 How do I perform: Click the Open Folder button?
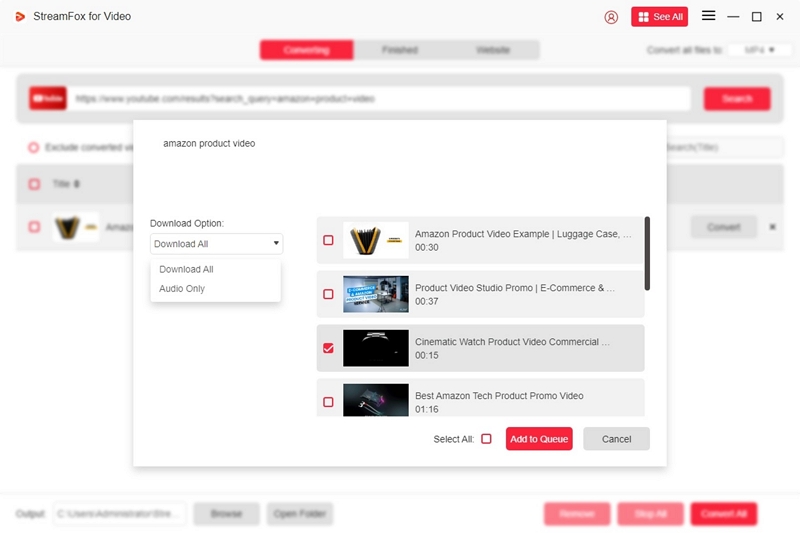(300, 514)
